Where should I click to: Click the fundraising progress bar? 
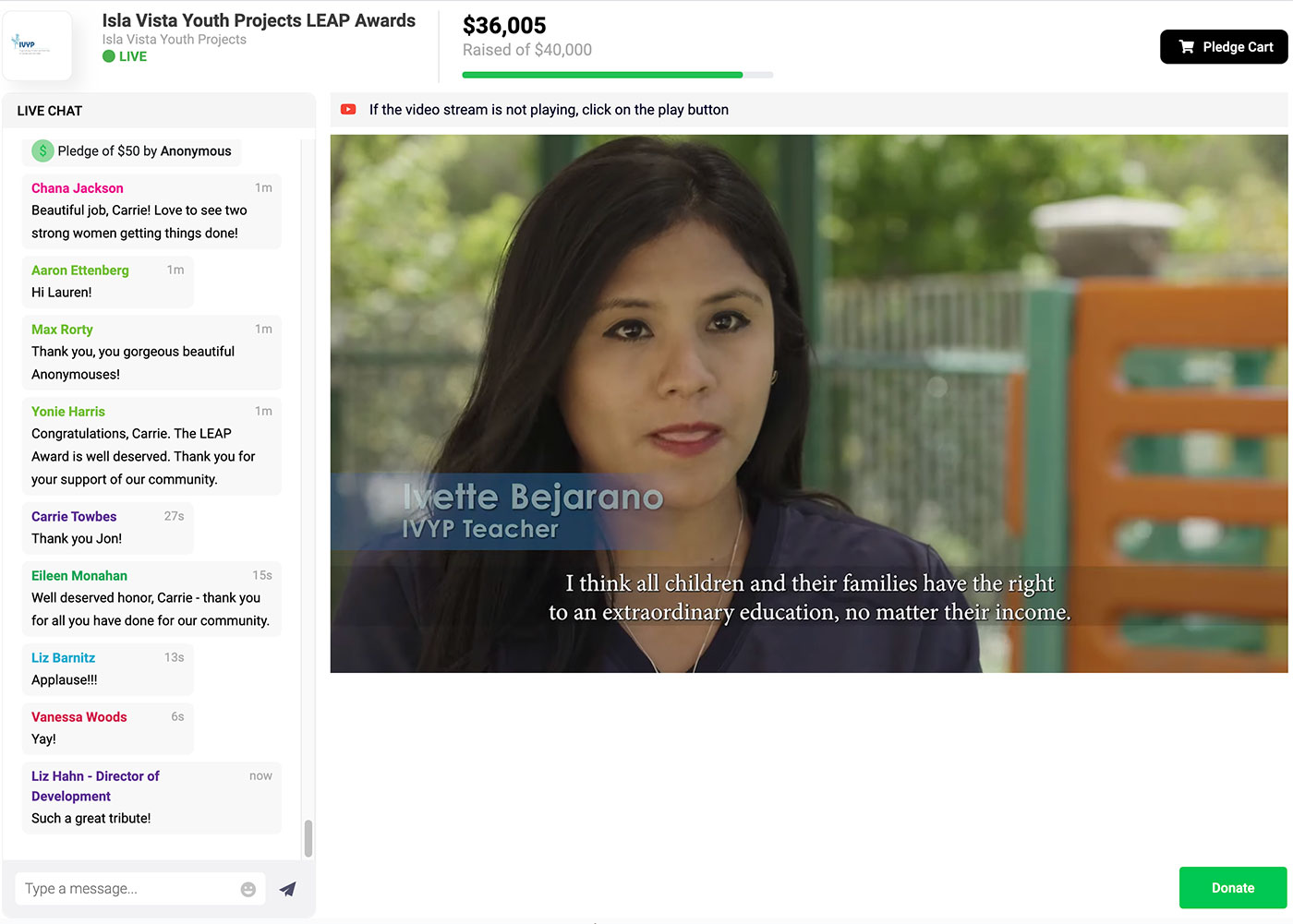pyautogui.click(x=617, y=75)
